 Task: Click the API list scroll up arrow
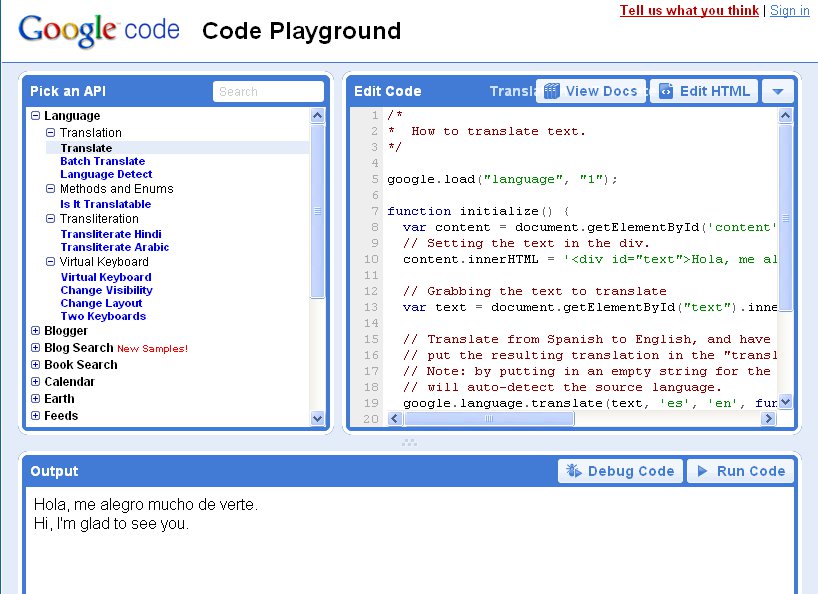[317, 115]
